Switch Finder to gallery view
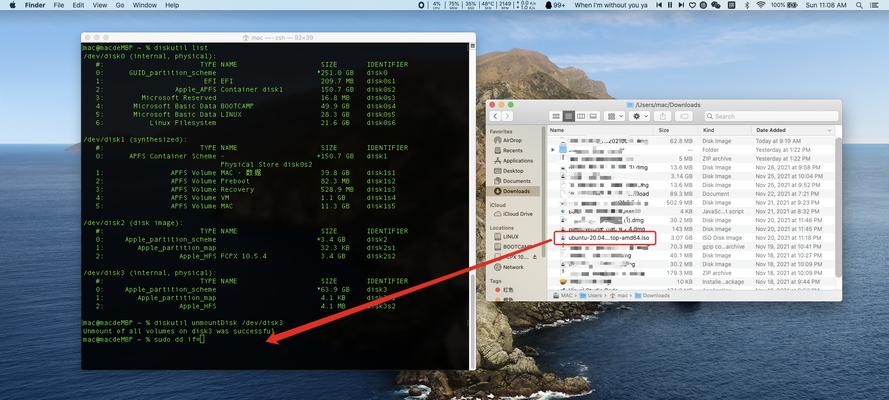The height and width of the screenshot is (400, 889). [593, 116]
